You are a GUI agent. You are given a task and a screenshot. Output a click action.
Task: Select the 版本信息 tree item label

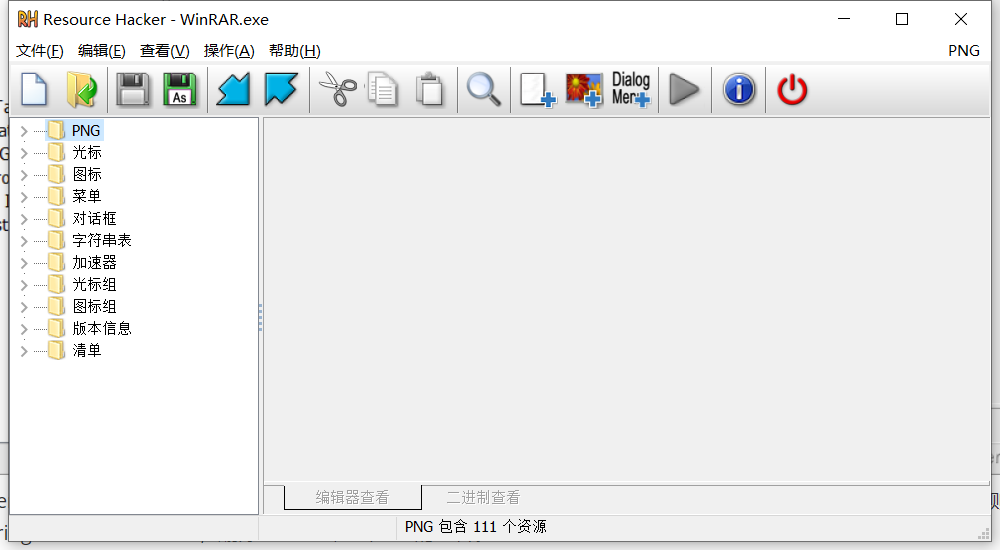click(102, 329)
